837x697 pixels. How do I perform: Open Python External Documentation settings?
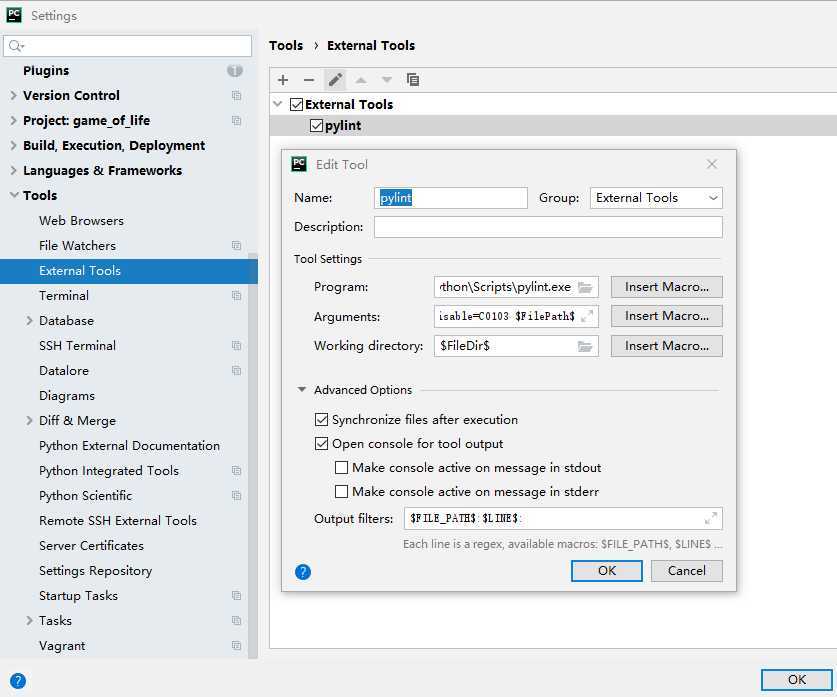pyautogui.click(x=129, y=446)
